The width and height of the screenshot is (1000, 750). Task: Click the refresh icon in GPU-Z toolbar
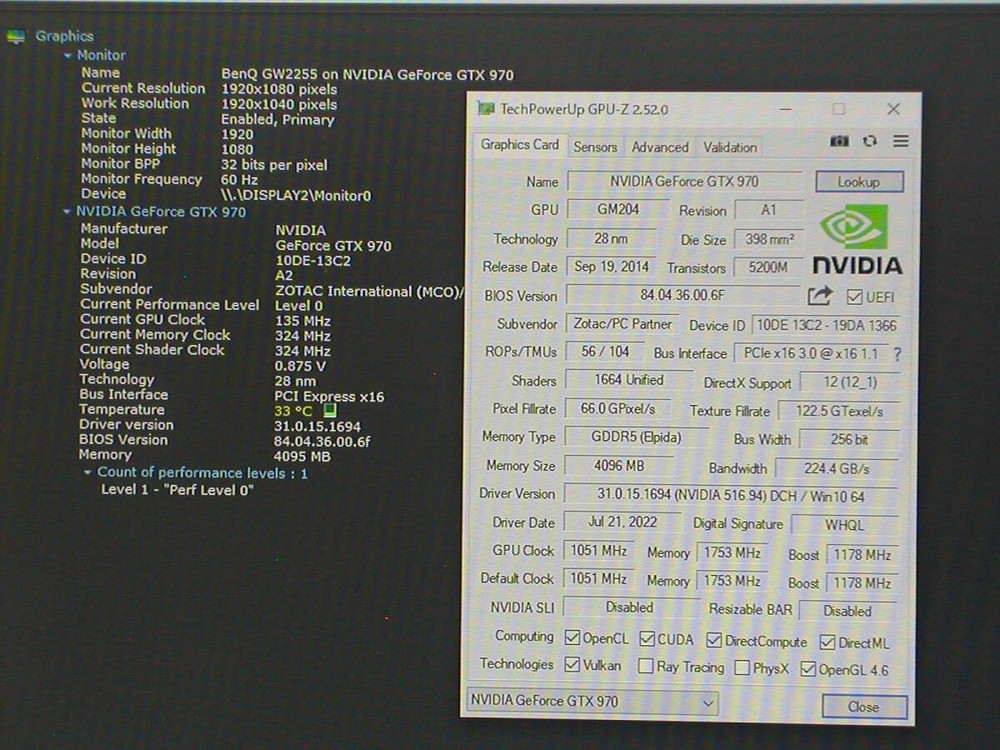pos(869,141)
